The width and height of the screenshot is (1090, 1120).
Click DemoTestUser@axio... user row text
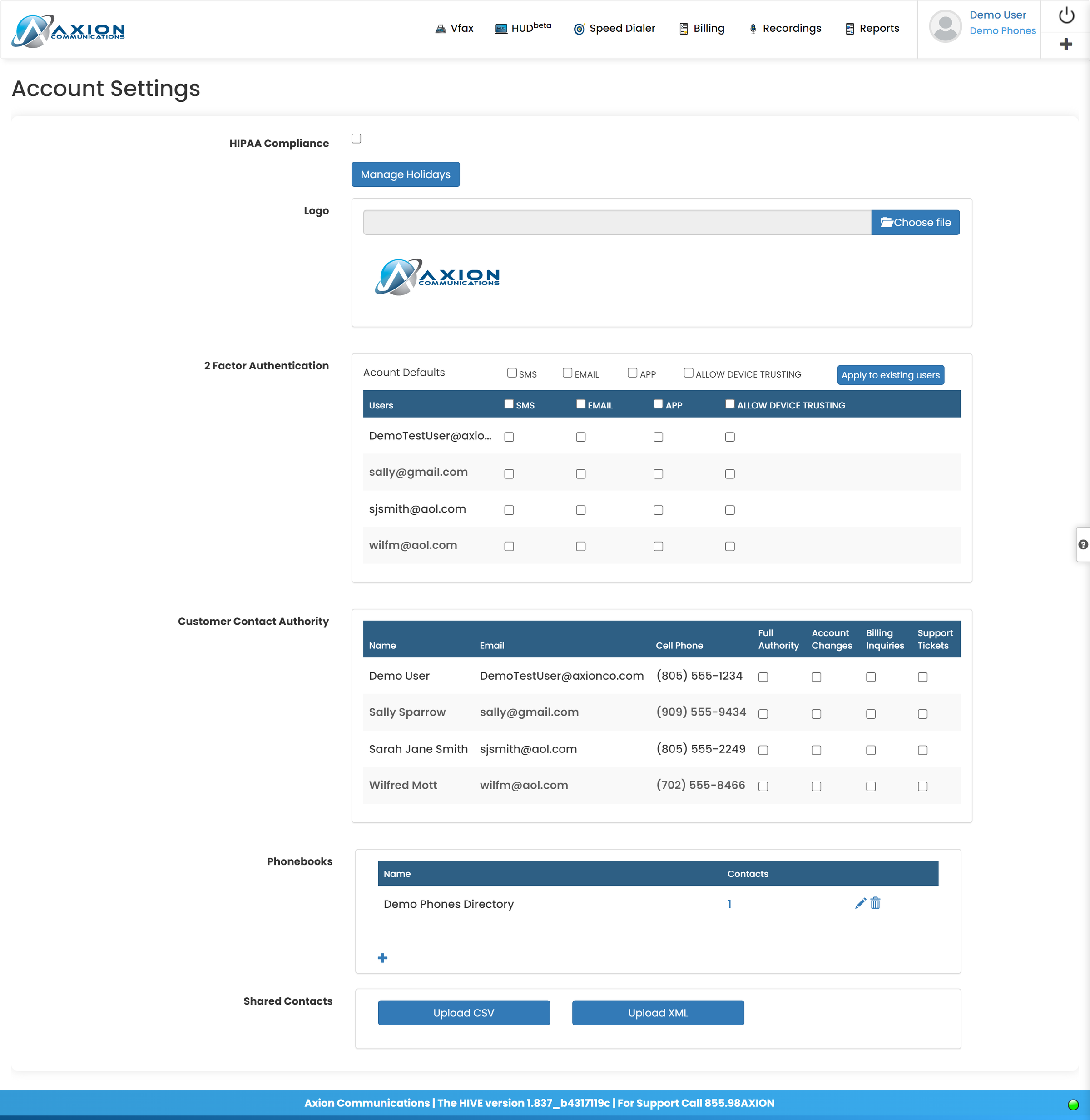pos(430,436)
